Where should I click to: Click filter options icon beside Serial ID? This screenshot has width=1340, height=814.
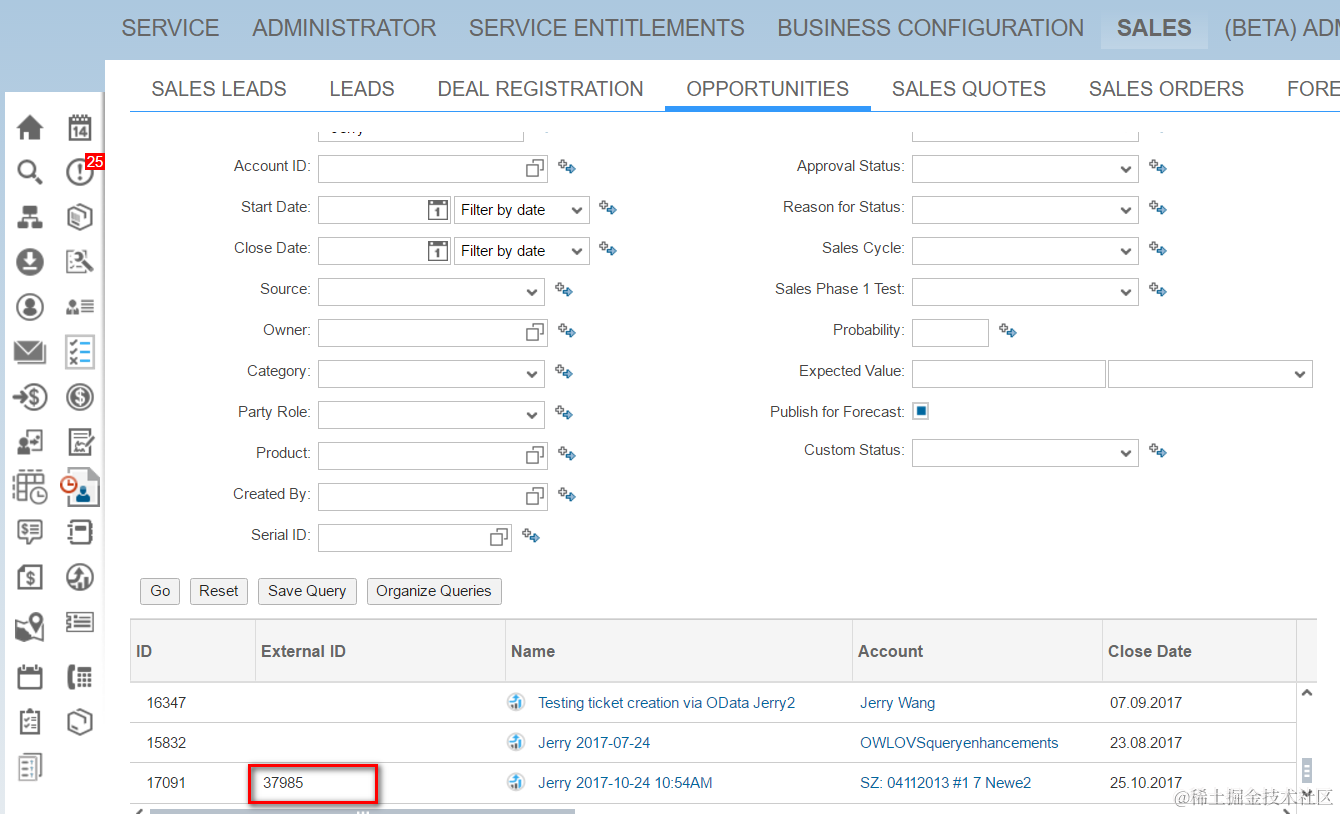pyautogui.click(x=531, y=536)
